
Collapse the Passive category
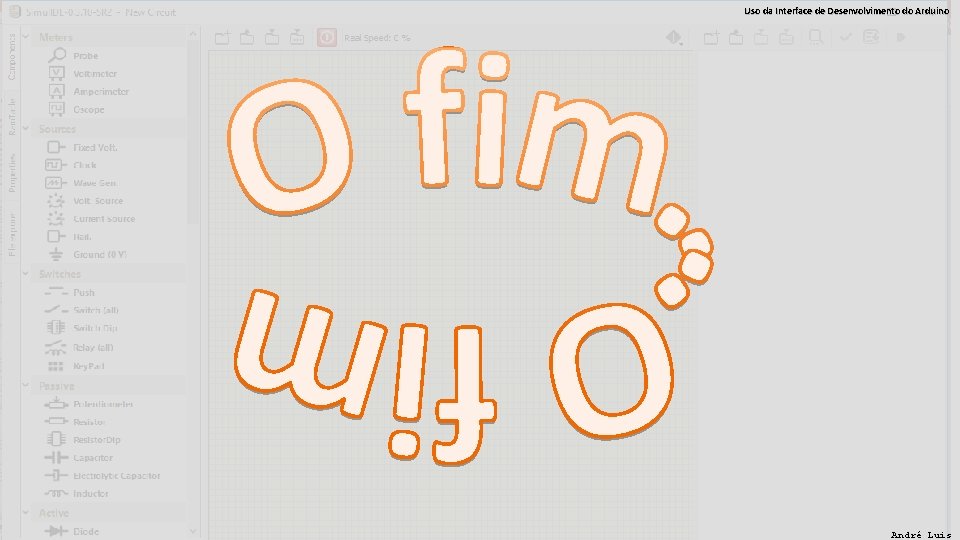pyautogui.click(x=26, y=386)
